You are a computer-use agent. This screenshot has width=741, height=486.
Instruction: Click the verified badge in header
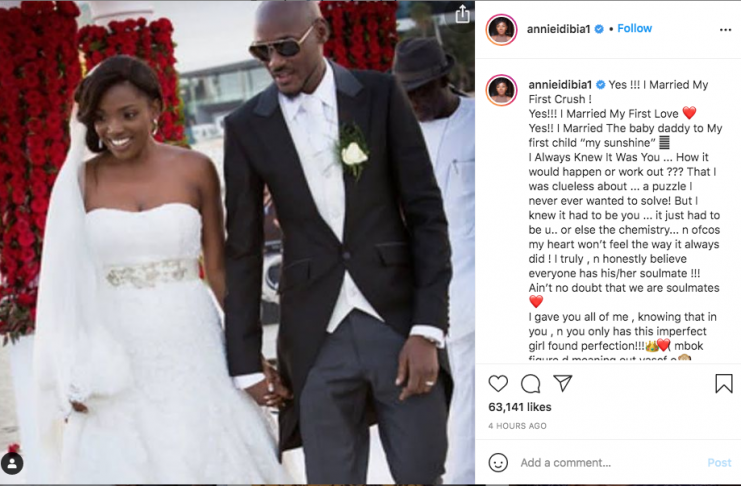coord(599,29)
